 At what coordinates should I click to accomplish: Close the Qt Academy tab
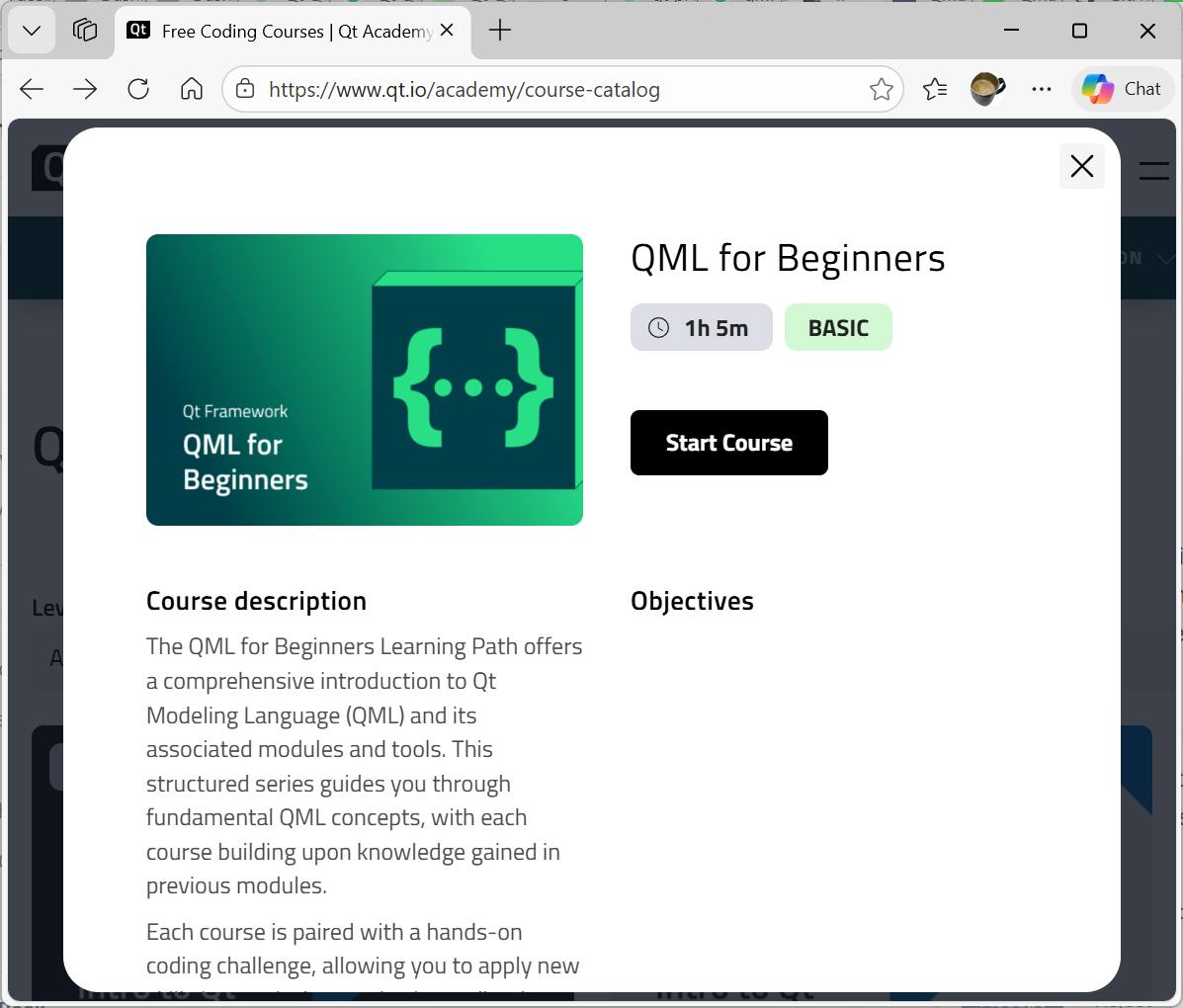pos(447,31)
